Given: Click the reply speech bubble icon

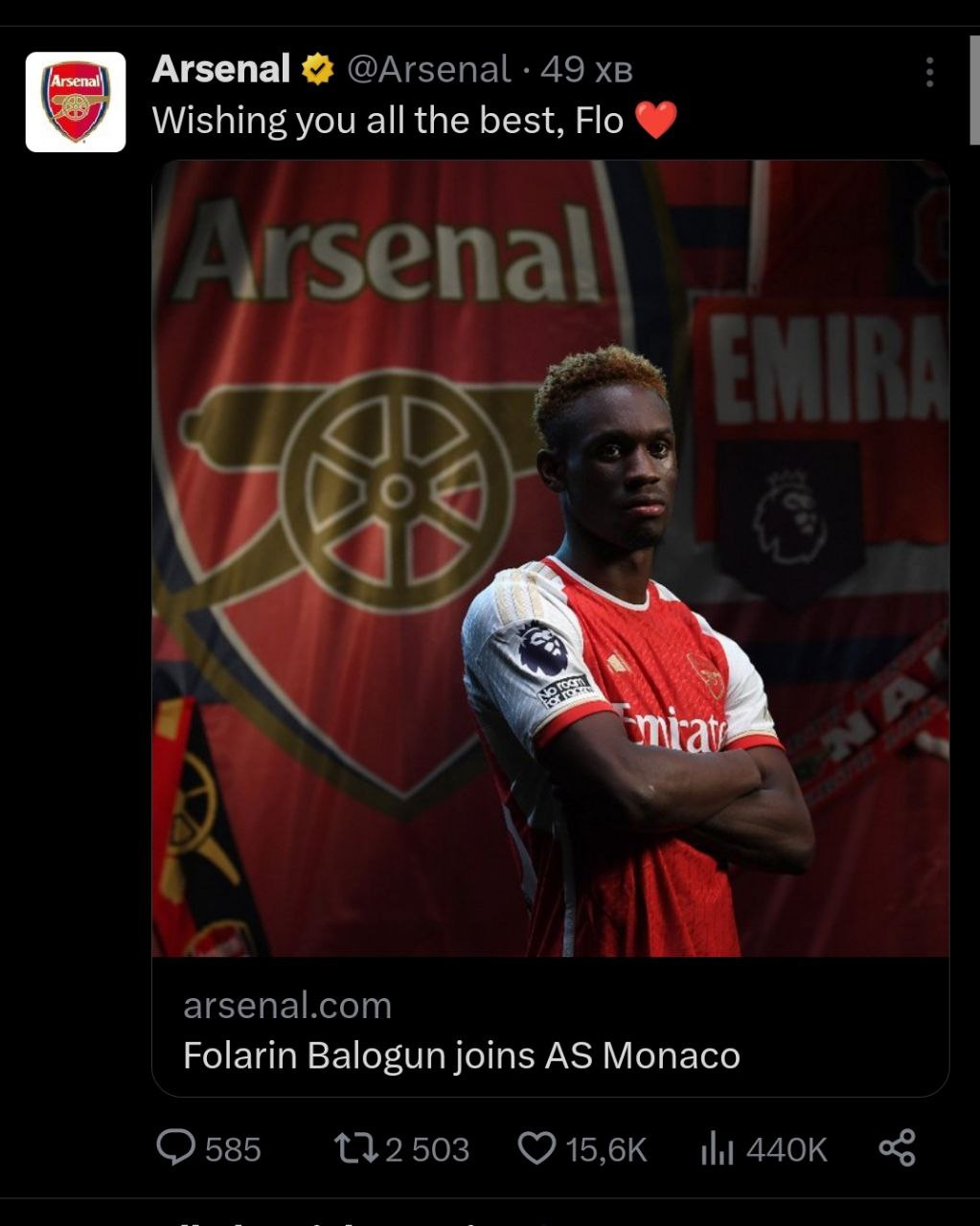Looking at the screenshot, I should pos(175,1147).
